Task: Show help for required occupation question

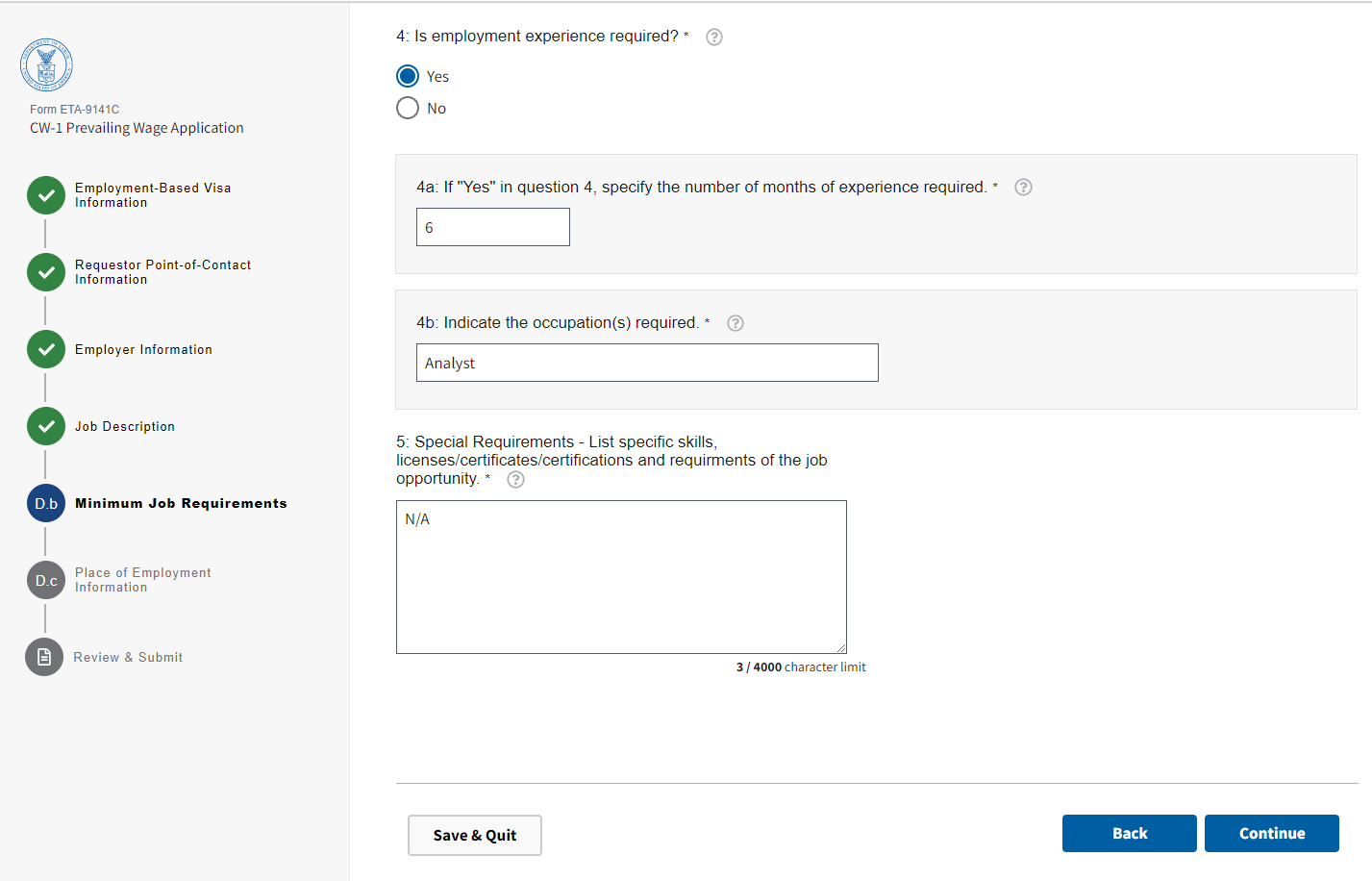Action: point(736,323)
